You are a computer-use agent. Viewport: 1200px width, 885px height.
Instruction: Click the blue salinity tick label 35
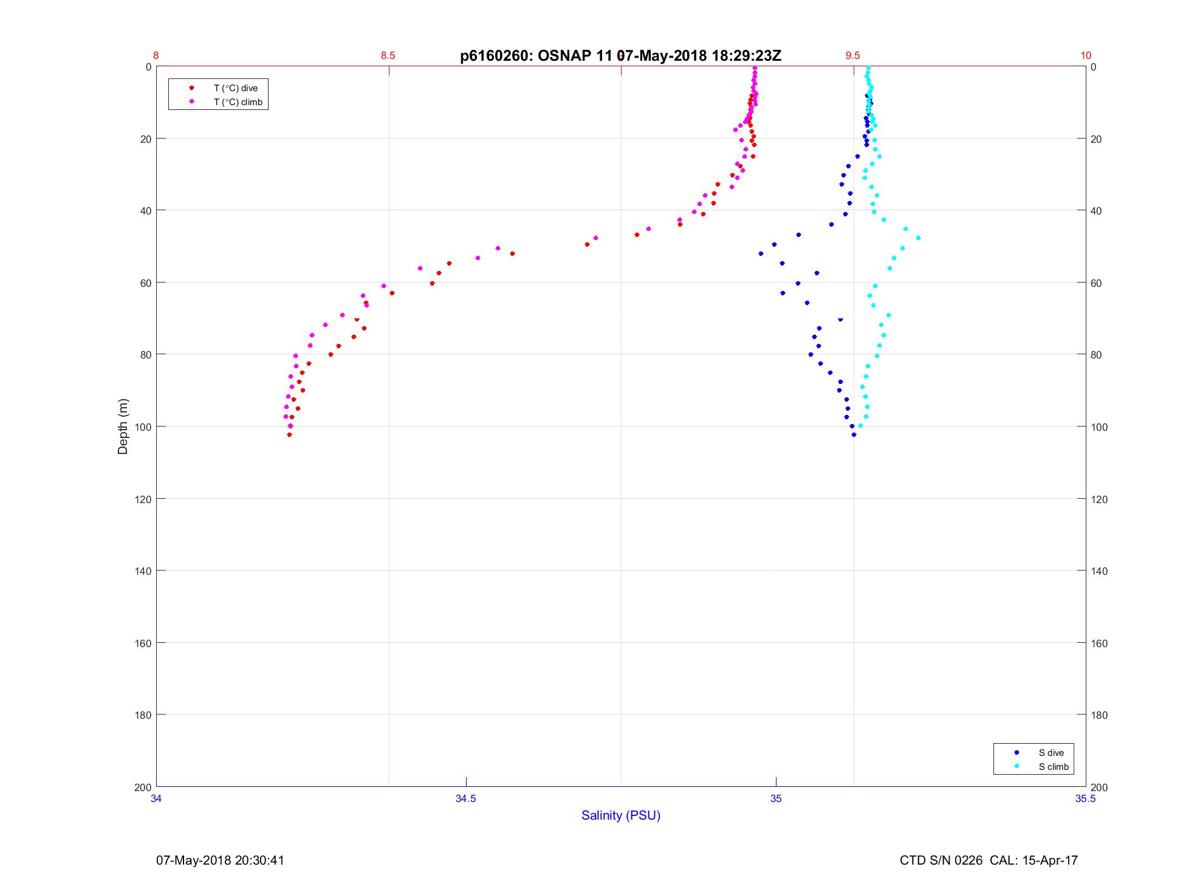coord(776,798)
